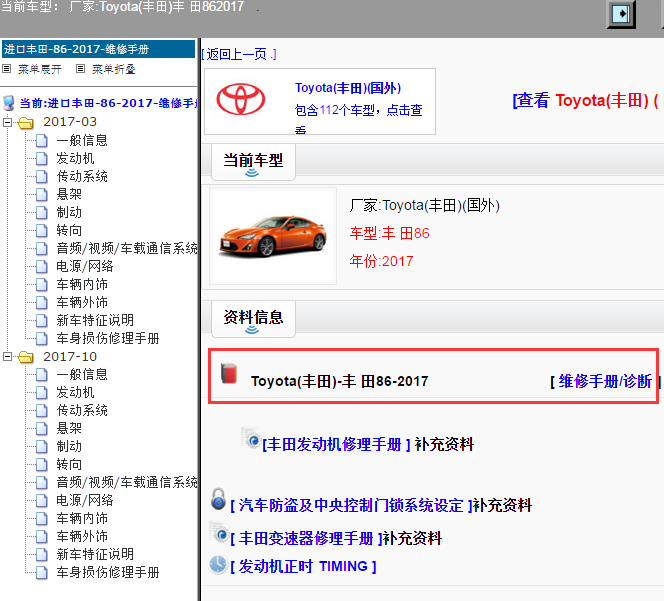This screenshot has height=601, width=664.
Task: Open 车辆内饰 under 2017-10
Action: 82,518
